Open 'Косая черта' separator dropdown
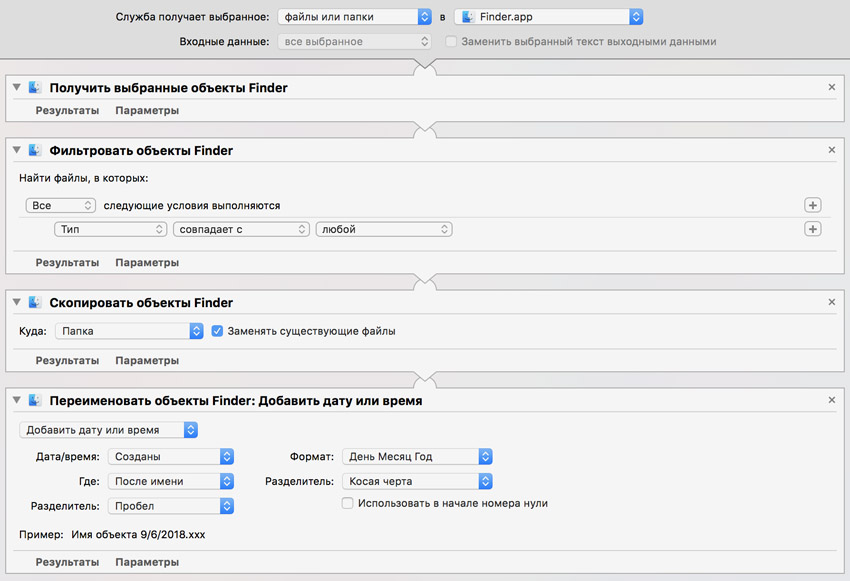The image size is (850, 581). pyautogui.click(x=417, y=481)
